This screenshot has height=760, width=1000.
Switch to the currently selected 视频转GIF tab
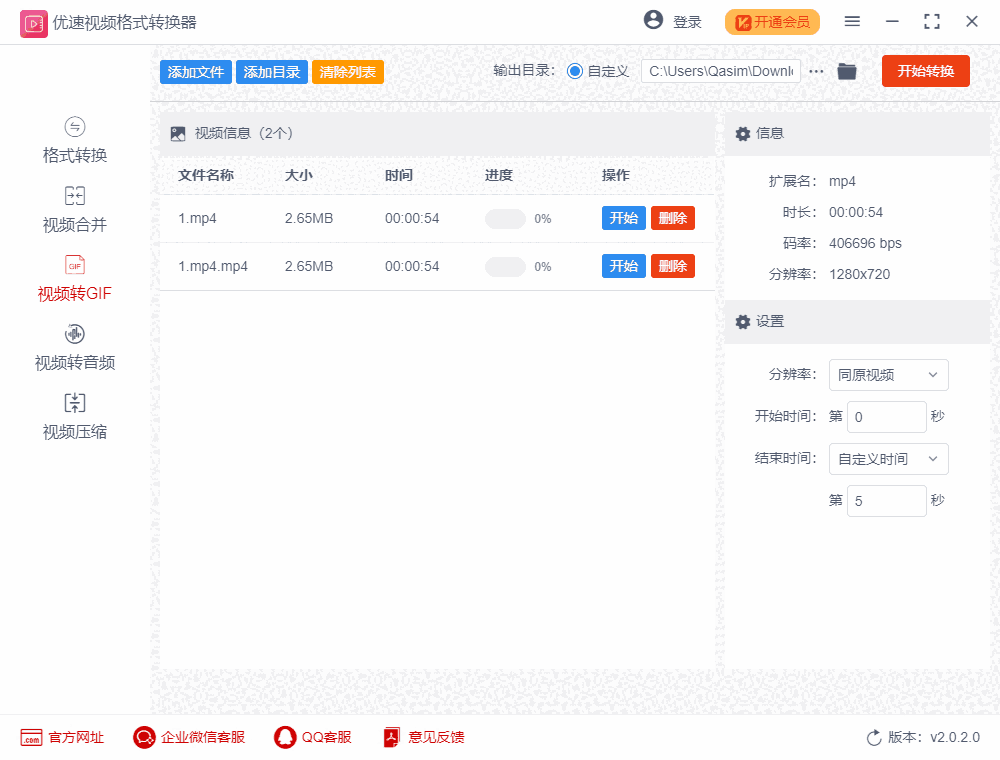(74, 278)
